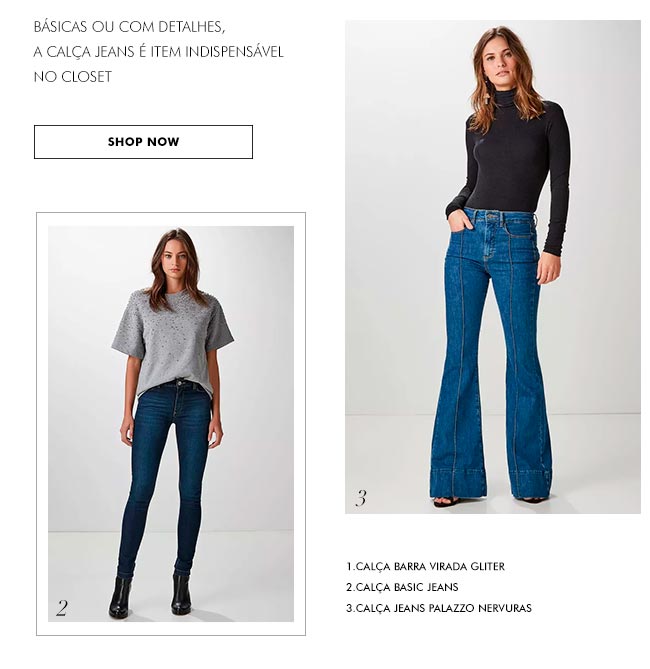The image size is (650, 669).
Task: Click the black ankle boots
Action: (x=150, y=595)
